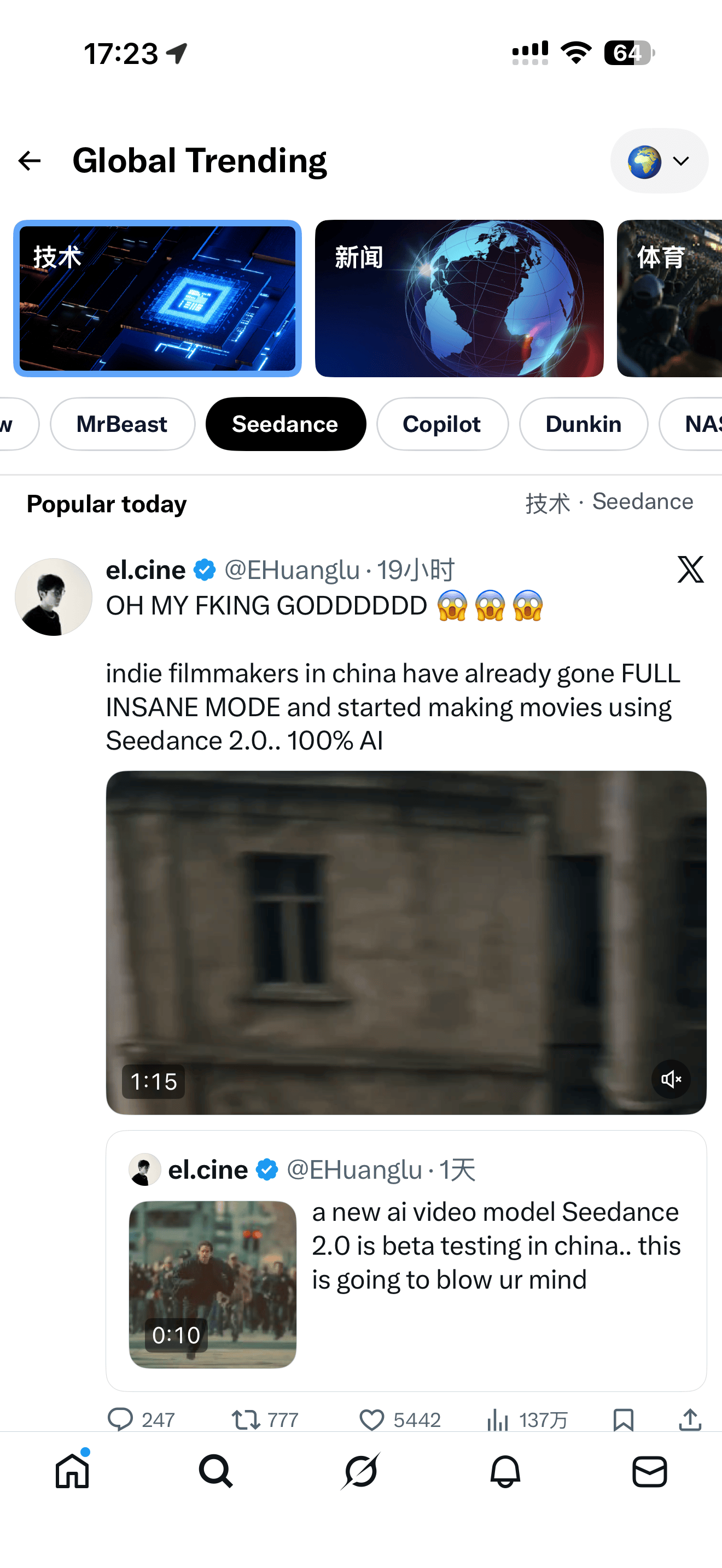The image size is (722, 1568).
Task: Share the post with the upload icon
Action: click(x=690, y=1419)
